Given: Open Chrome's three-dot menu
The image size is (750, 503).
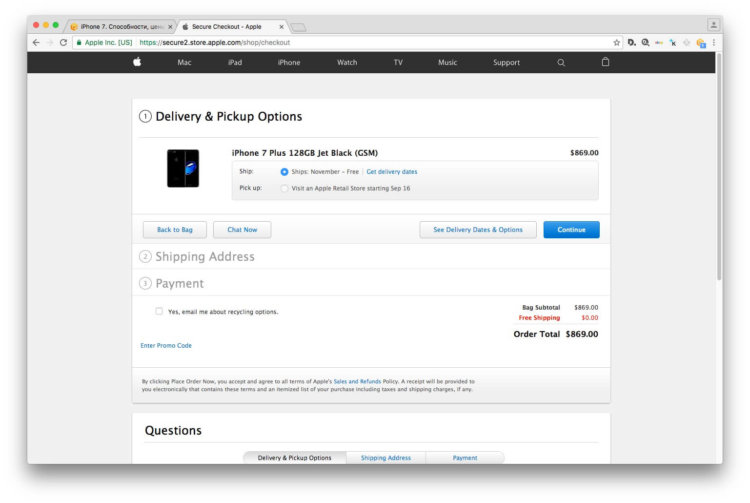Looking at the screenshot, I should point(714,43).
